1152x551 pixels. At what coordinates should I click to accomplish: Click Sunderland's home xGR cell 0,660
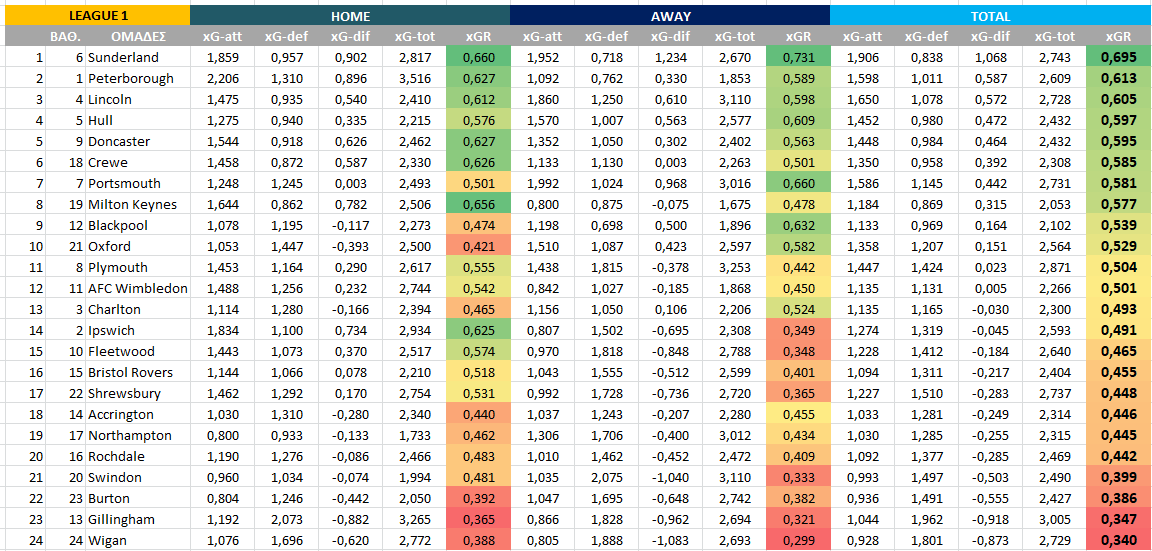click(478, 57)
